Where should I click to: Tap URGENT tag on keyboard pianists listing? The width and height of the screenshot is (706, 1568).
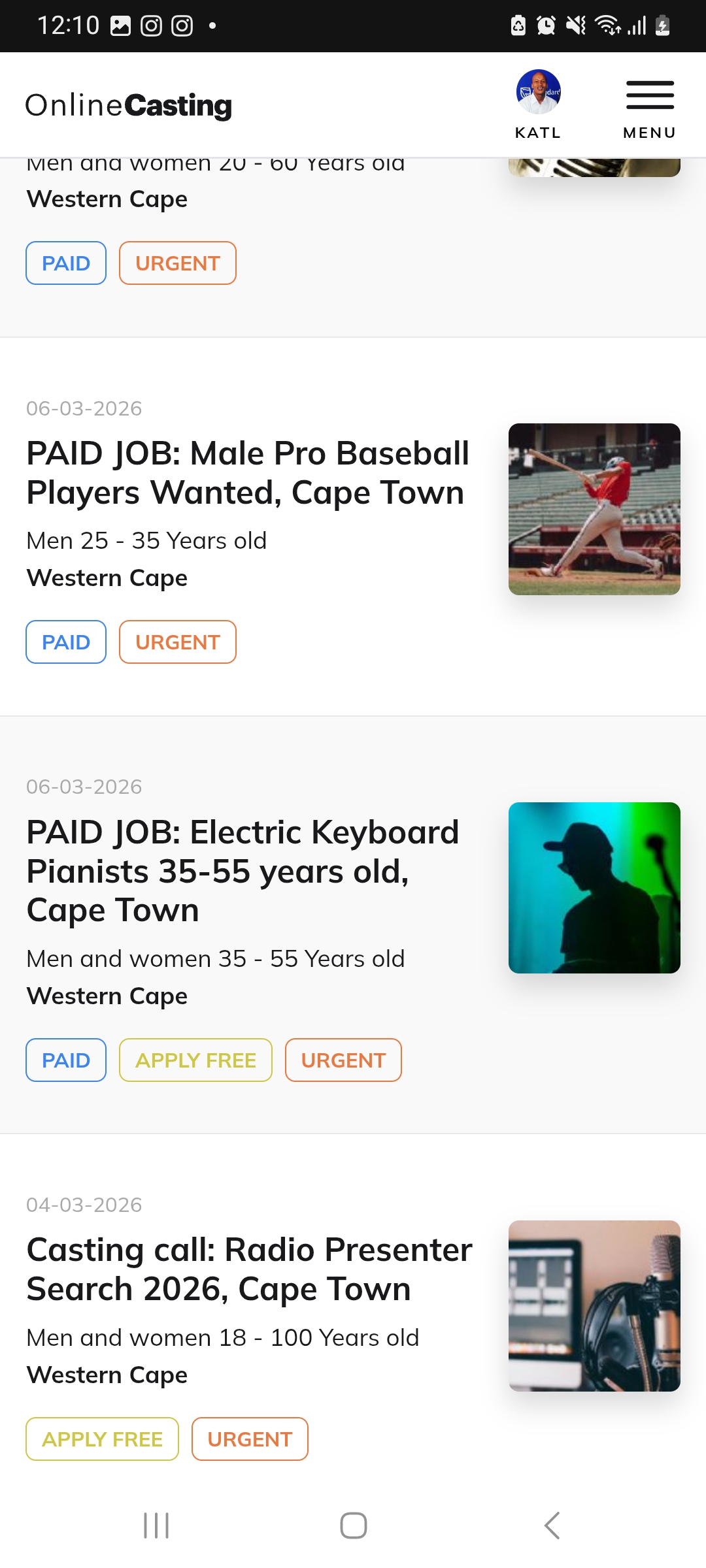click(343, 1060)
